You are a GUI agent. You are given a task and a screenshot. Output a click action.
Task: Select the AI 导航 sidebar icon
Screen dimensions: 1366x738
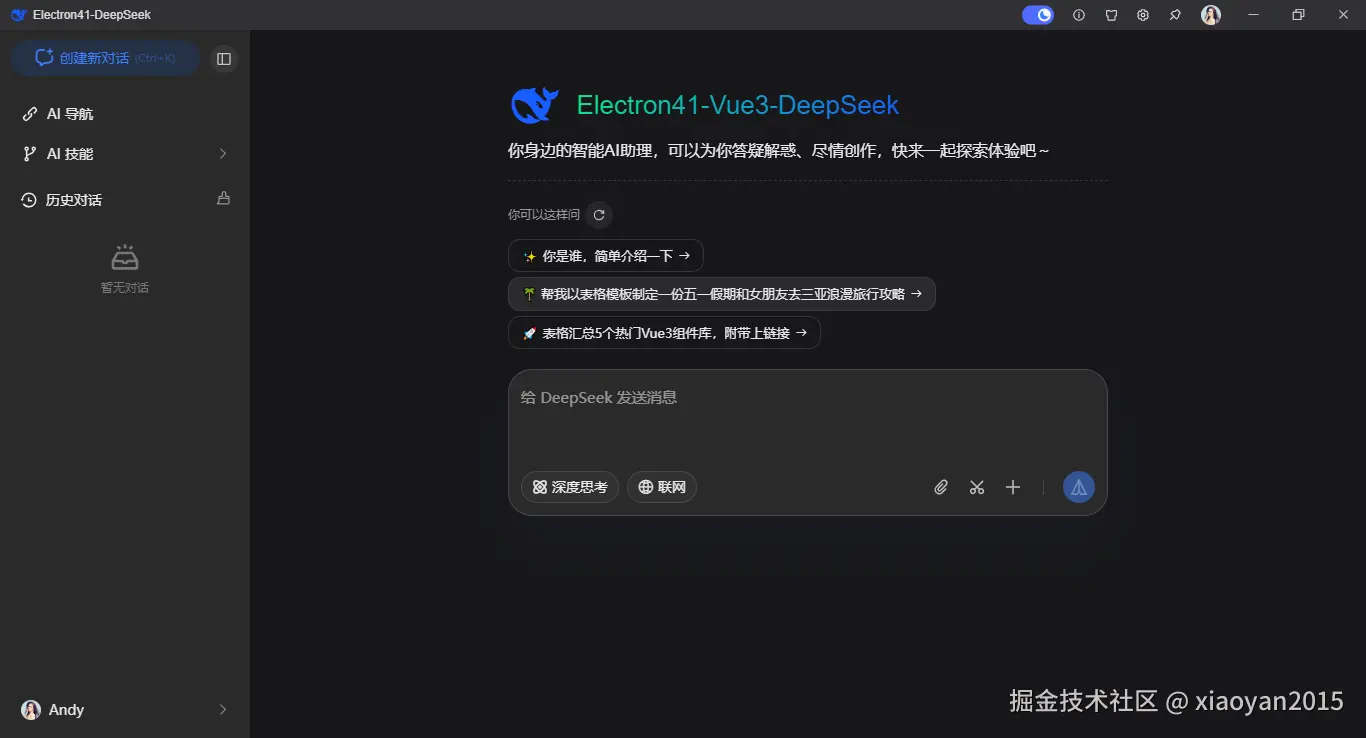(x=28, y=113)
